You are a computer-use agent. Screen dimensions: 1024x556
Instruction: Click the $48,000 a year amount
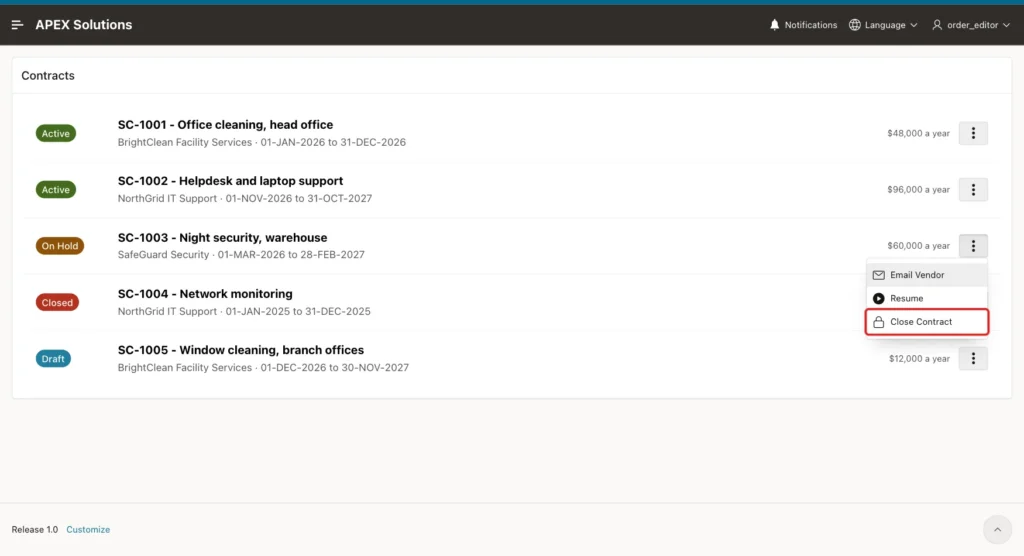[918, 133]
